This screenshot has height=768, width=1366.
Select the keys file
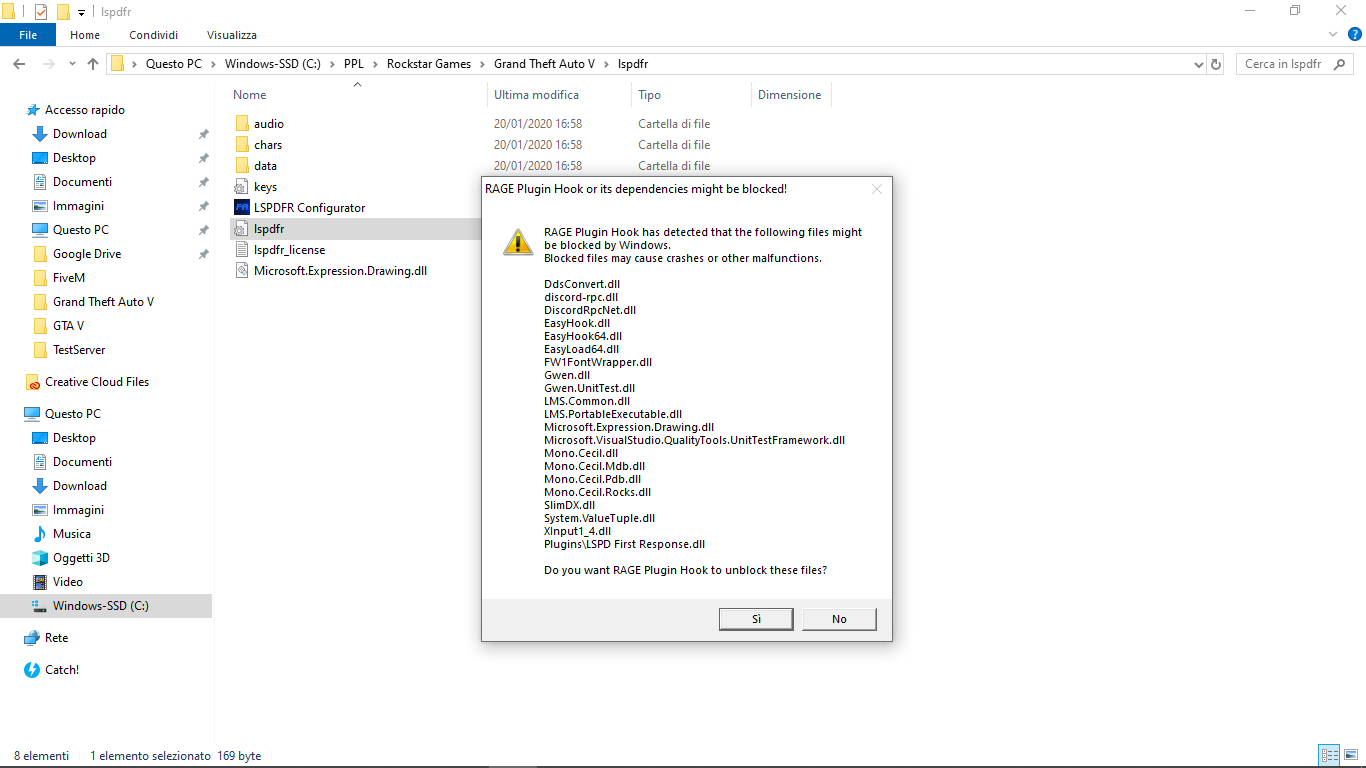265,187
